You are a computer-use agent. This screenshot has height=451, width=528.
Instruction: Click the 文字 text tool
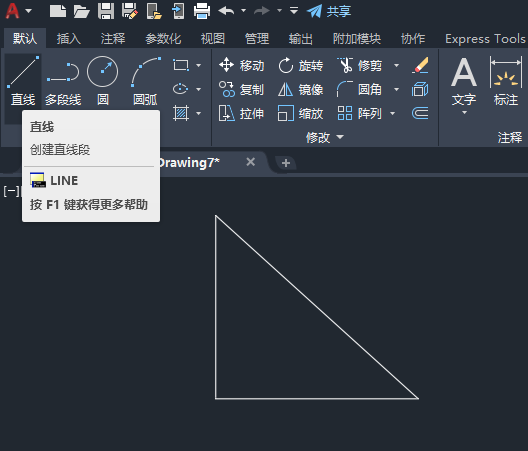click(464, 82)
